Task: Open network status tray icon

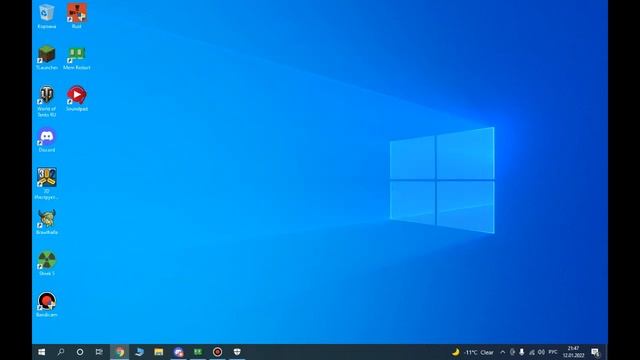Action: (x=531, y=352)
